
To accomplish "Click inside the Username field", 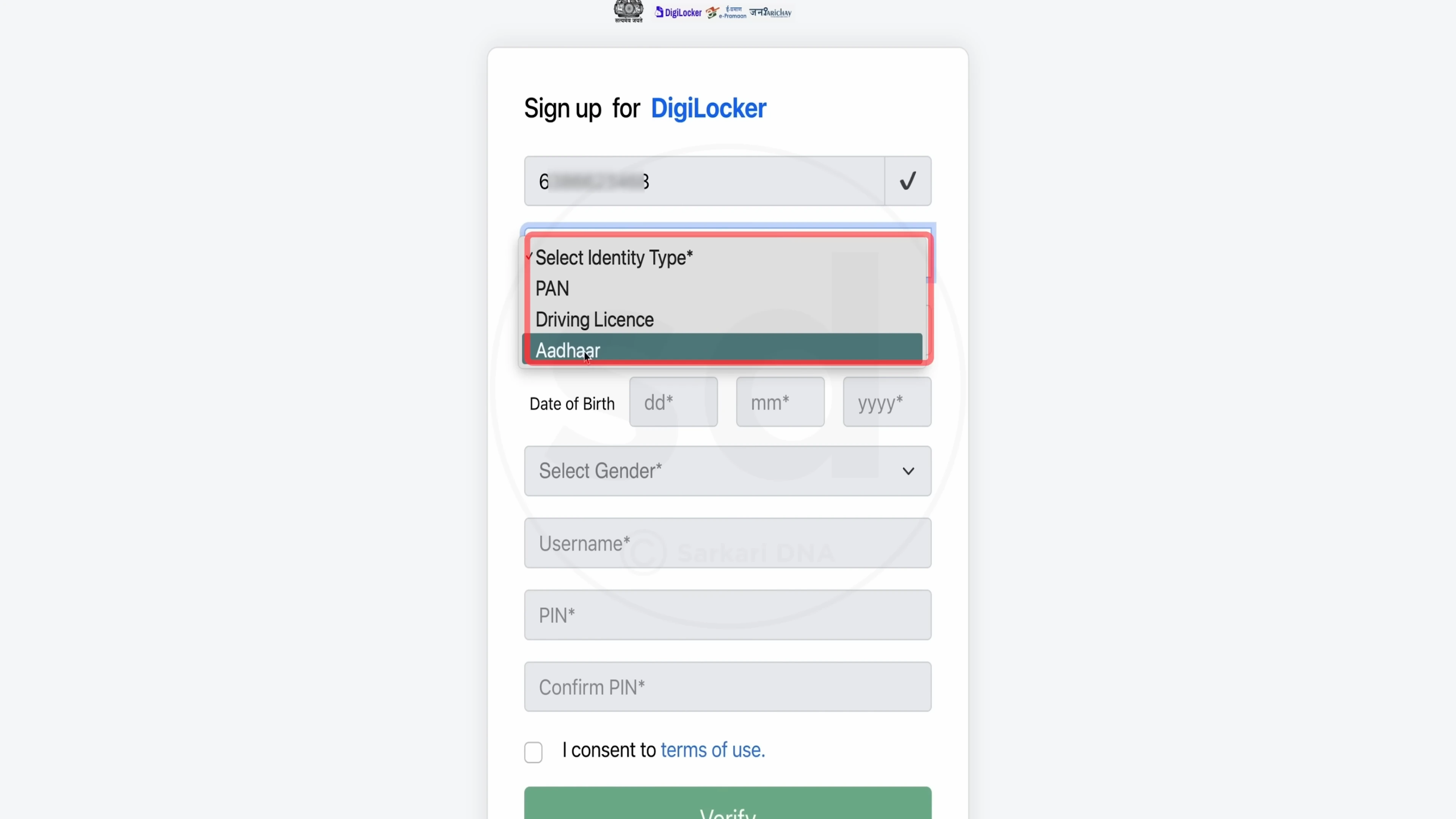I will coord(727,543).
